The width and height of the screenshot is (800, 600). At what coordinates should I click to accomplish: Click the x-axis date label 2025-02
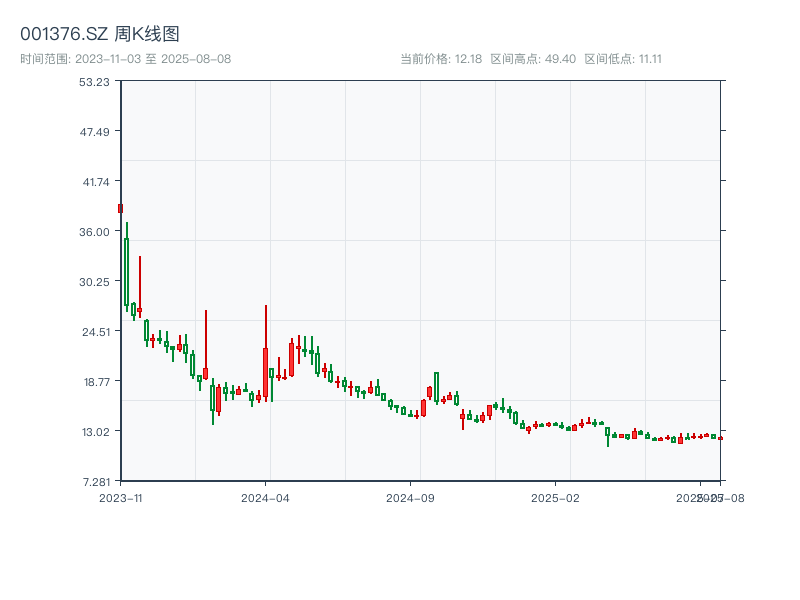(555, 498)
